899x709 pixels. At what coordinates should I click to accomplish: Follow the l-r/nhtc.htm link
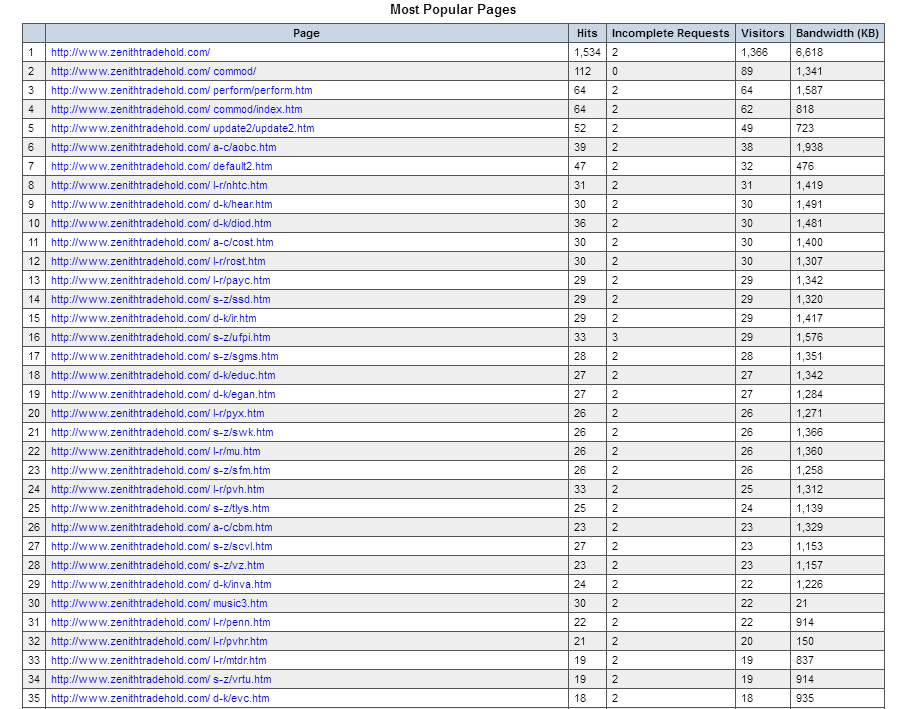(159, 185)
